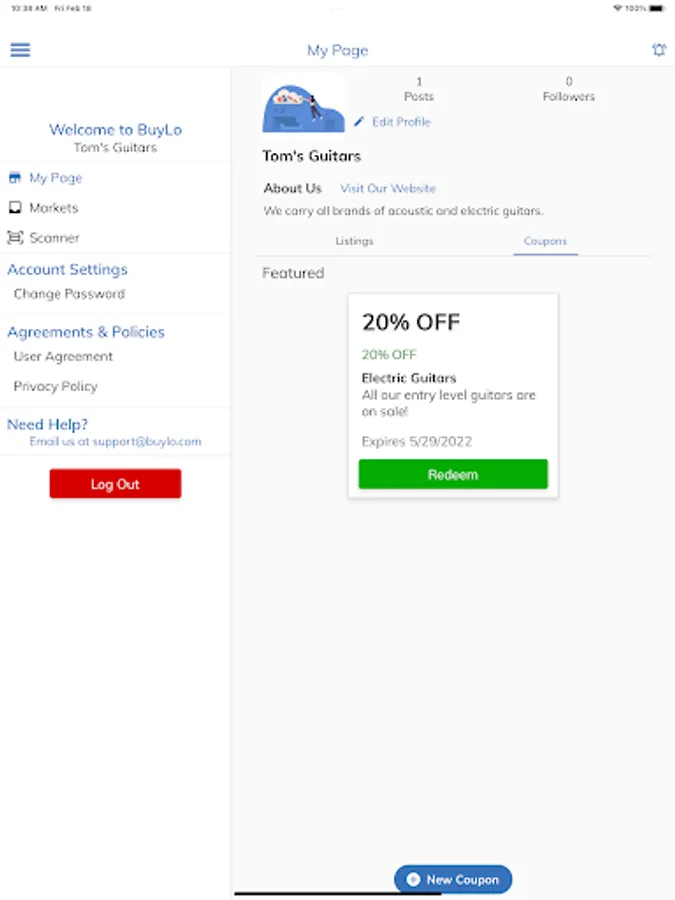Open the Scanner icon in sidebar
The image size is (675, 900).
coord(15,238)
